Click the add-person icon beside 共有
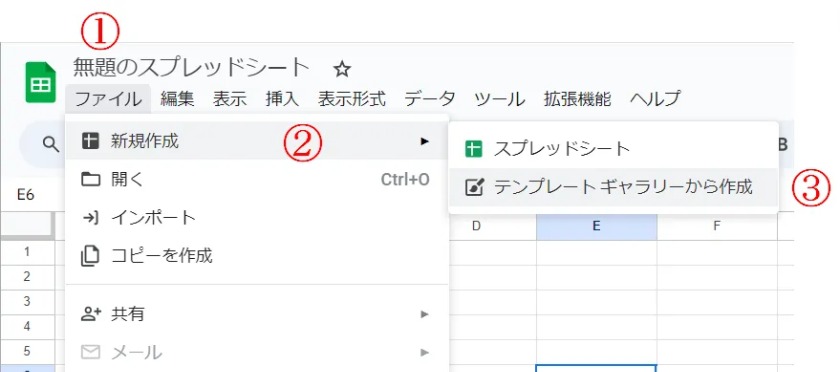This screenshot has width=840, height=372. (91, 314)
